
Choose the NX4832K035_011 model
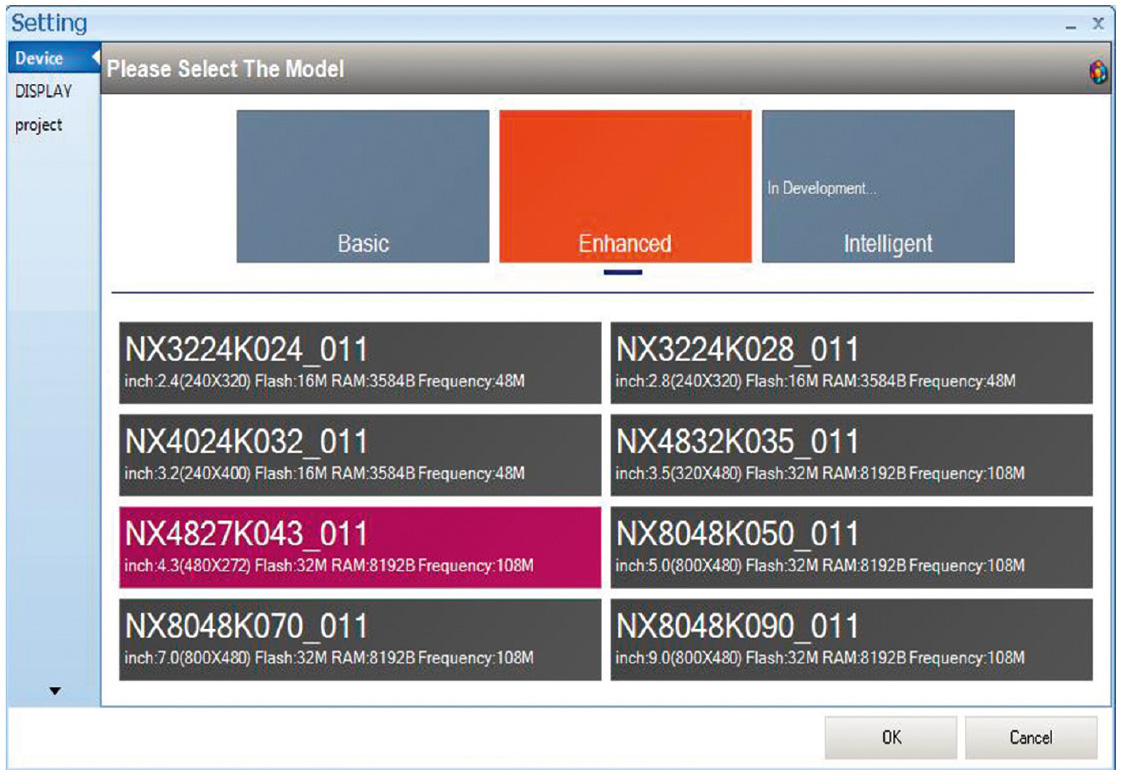[x=851, y=455]
